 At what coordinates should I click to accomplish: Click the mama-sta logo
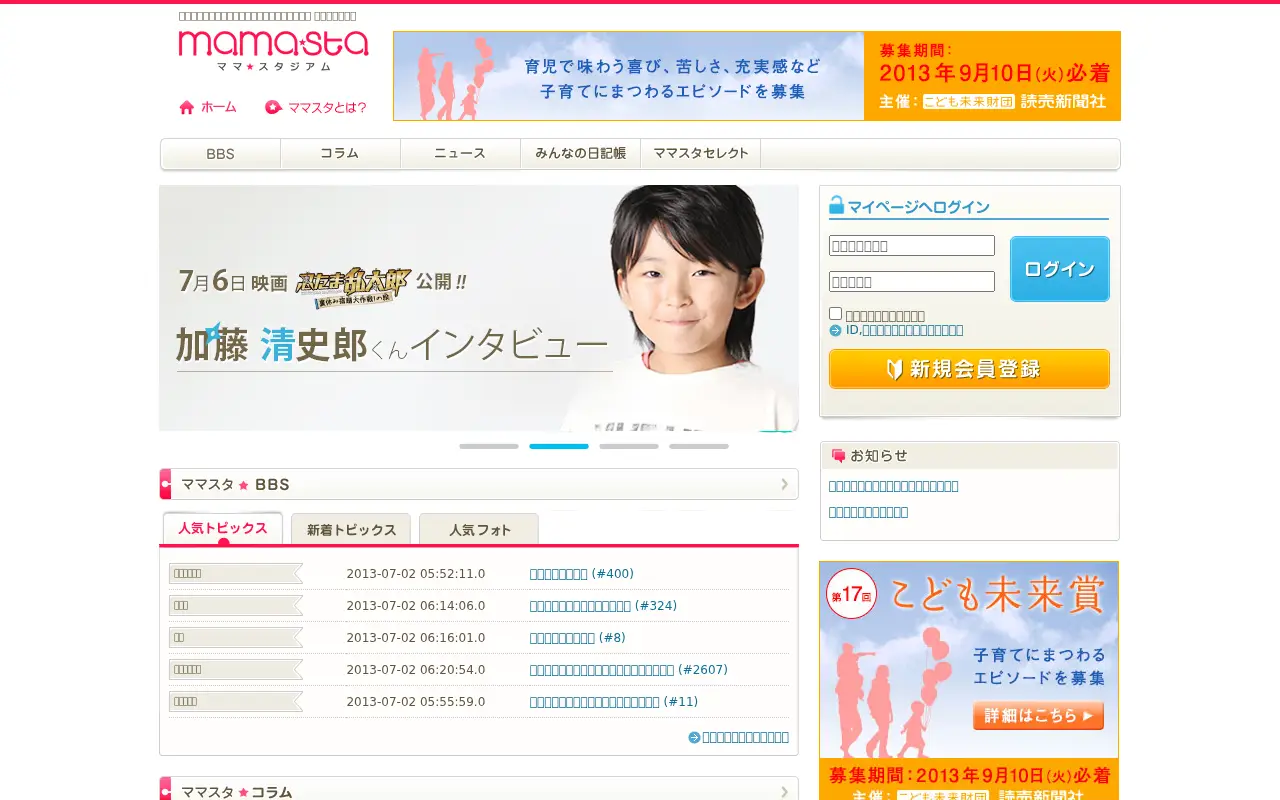274,51
